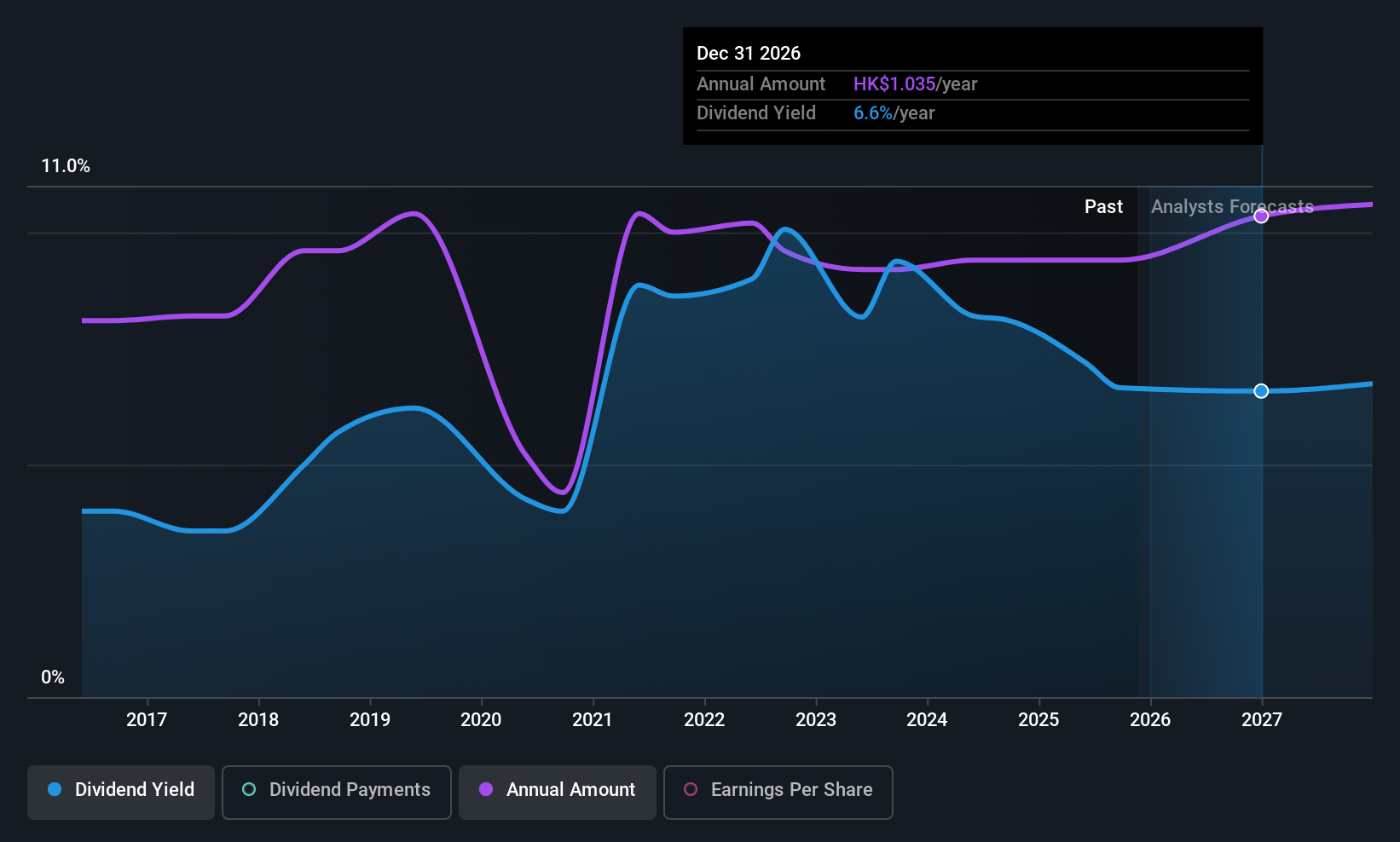Image resolution: width=1400 pixels, height=842 pixels.
Task: Click the purple Annual Amount legend dot
Action: tap(486, 790)
